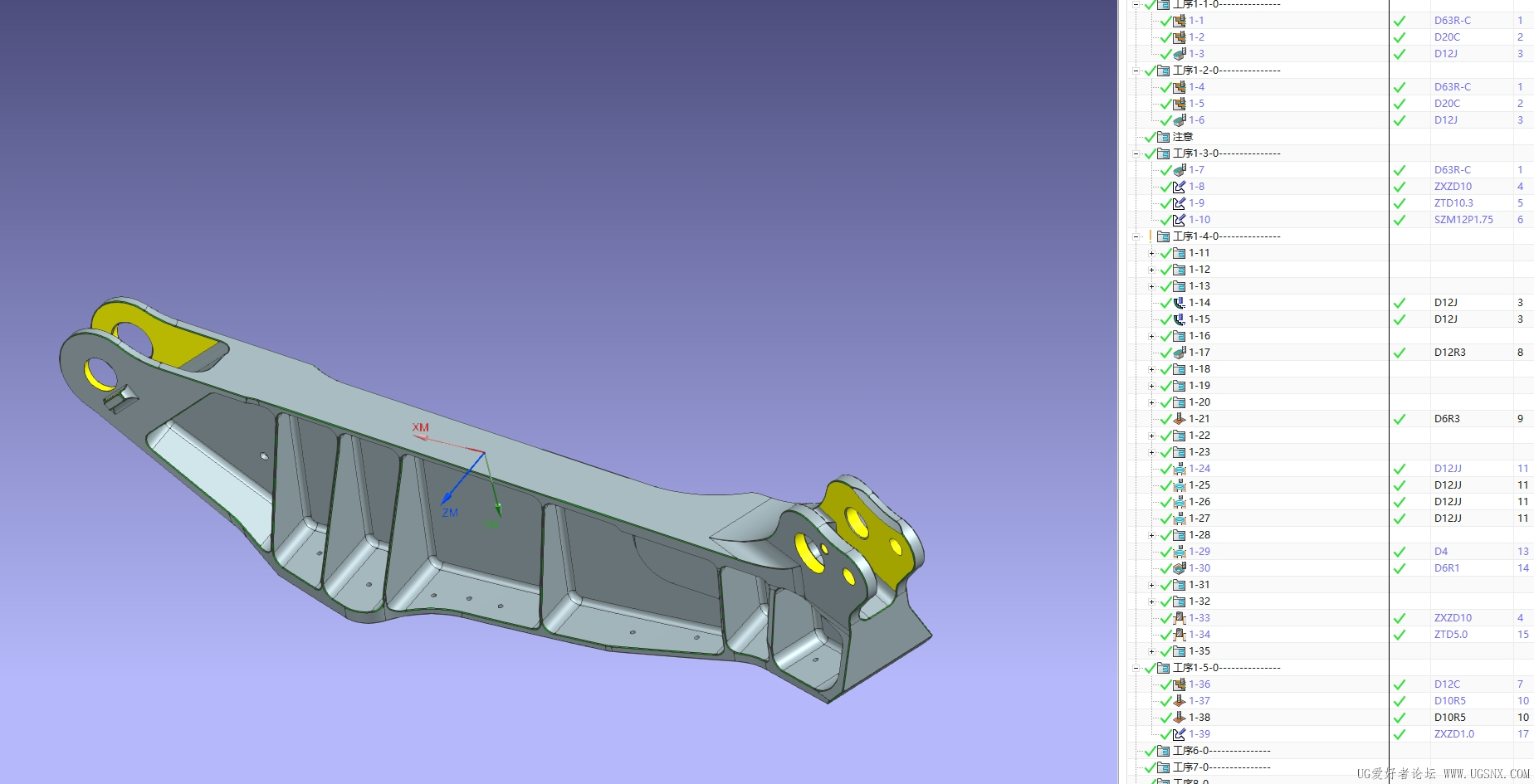Click the cavity mill icon of operation 1-36
The width and height of the screenshot is (1534, 784).
click(1179, 684)
